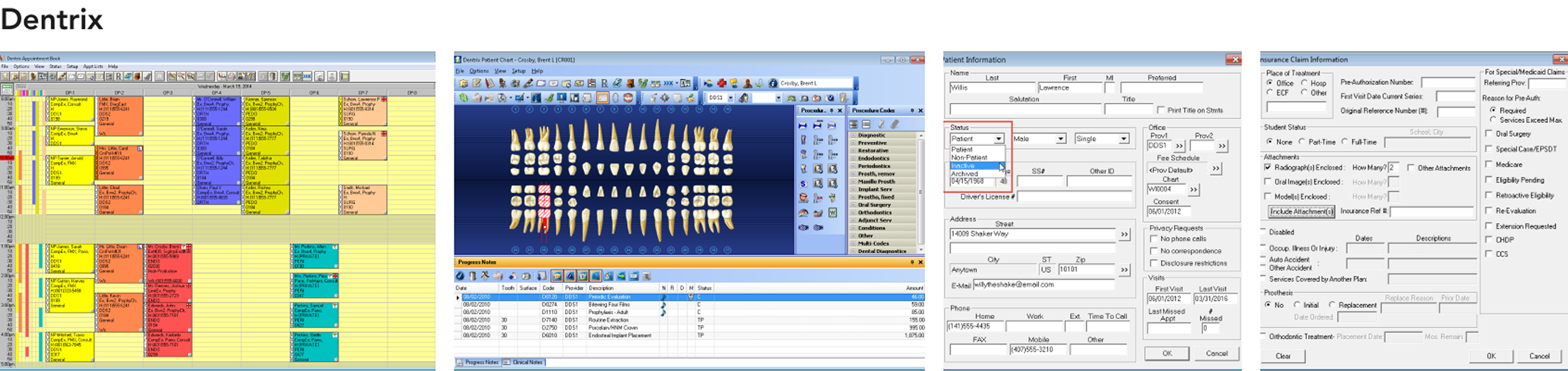The image size is (1568, 371).
Task: Expand the Orthodontics procedure code category
Action: (854, 212)
